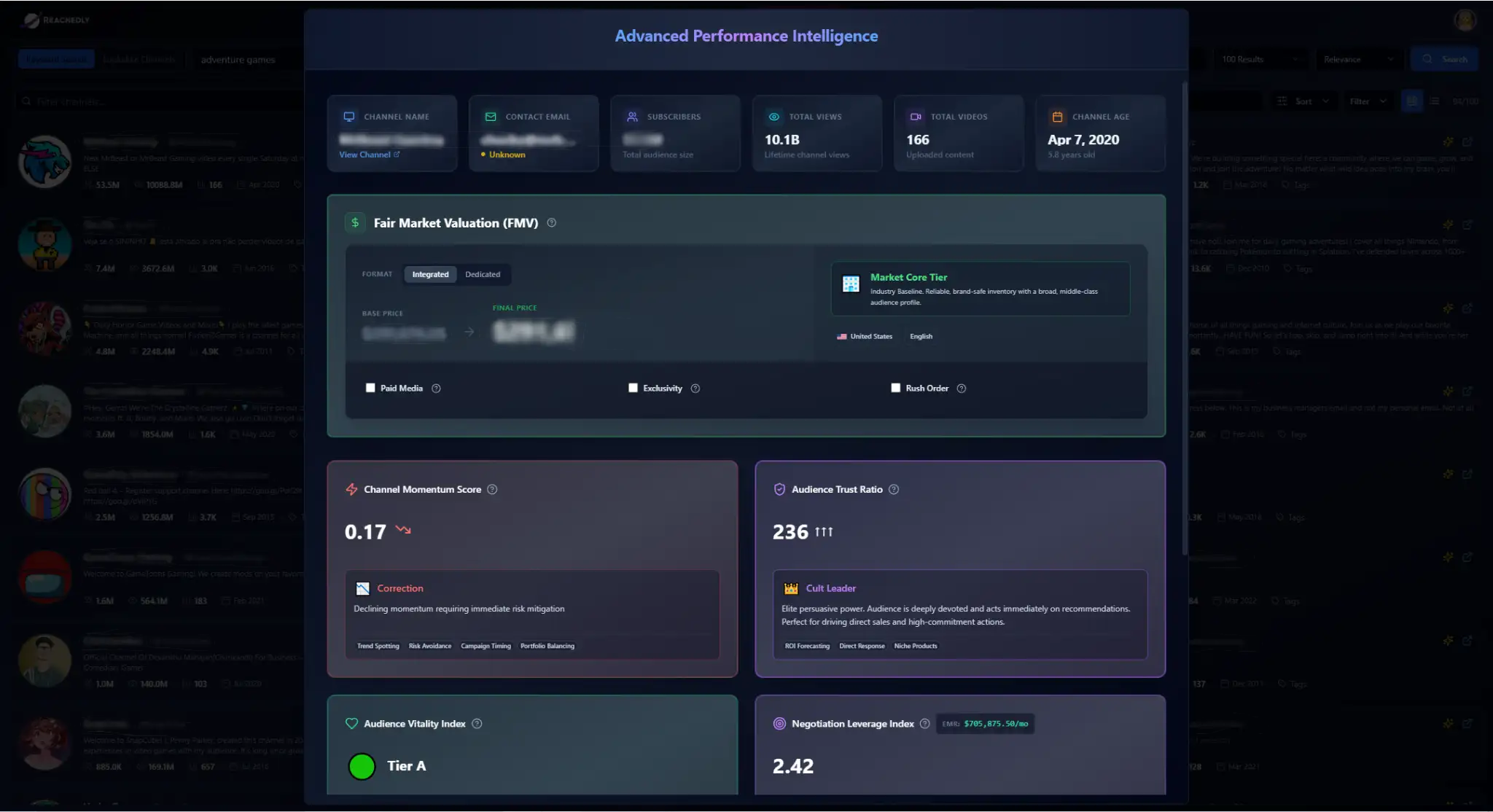Open the Audience Vitality Index help icon
Viewport: 1493px width, 812px height.
click(x=477, y=724)
